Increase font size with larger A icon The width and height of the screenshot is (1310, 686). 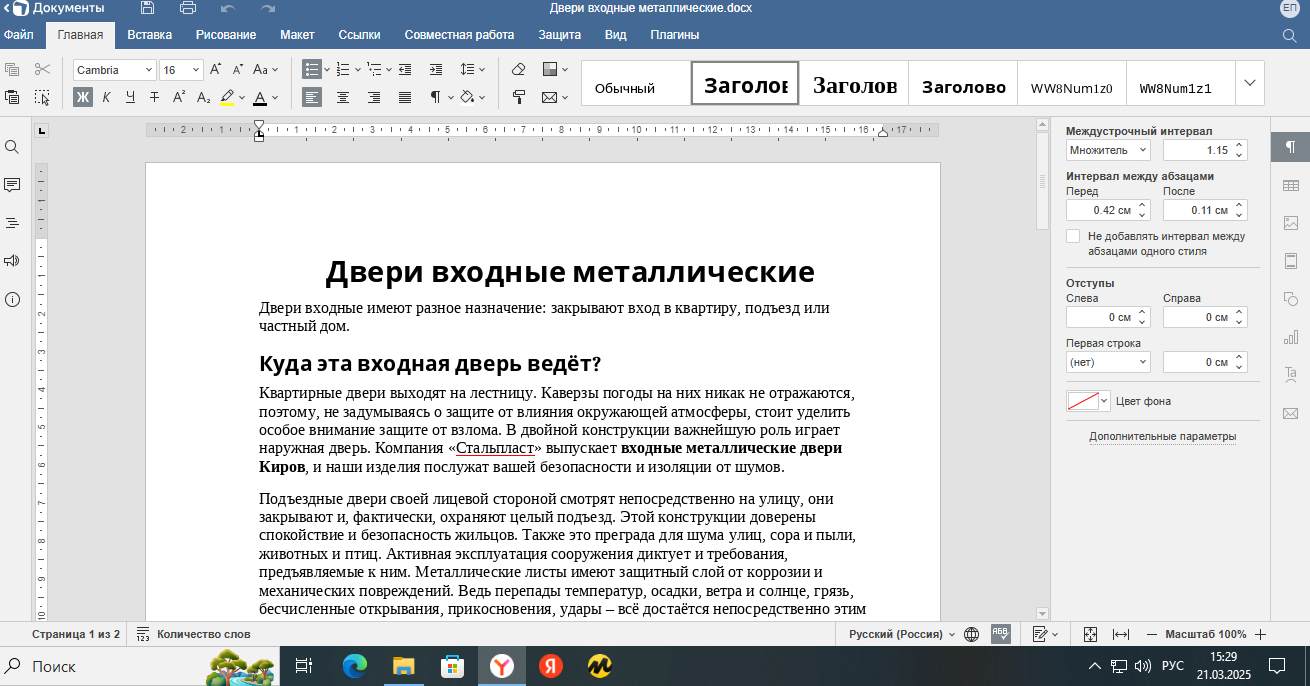coord(215,70)
